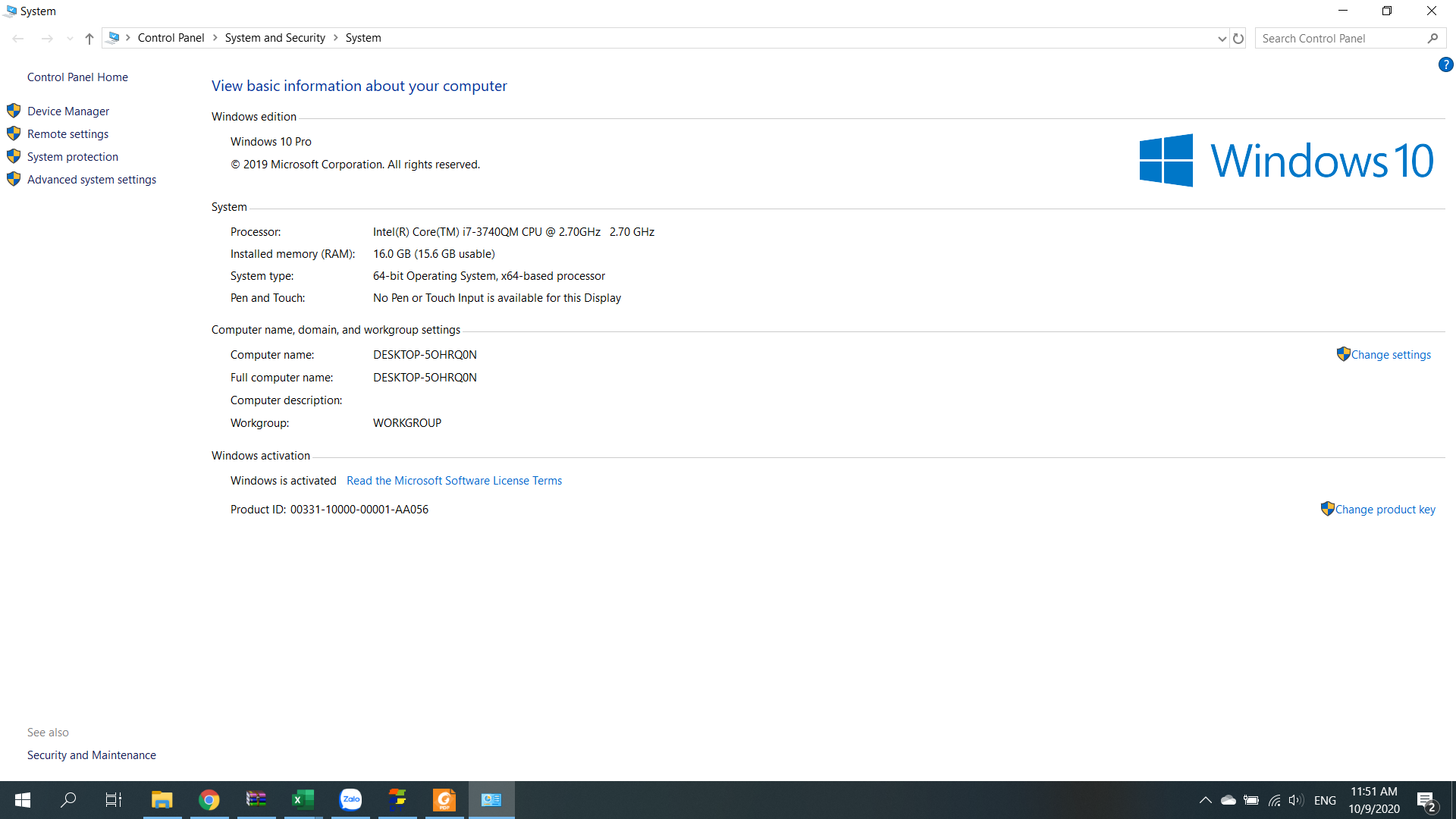Image resolution: width=1456 pixels, height=819 pixels.
Task: Expand the address bar history dropdown
Action: [1222, 39]
